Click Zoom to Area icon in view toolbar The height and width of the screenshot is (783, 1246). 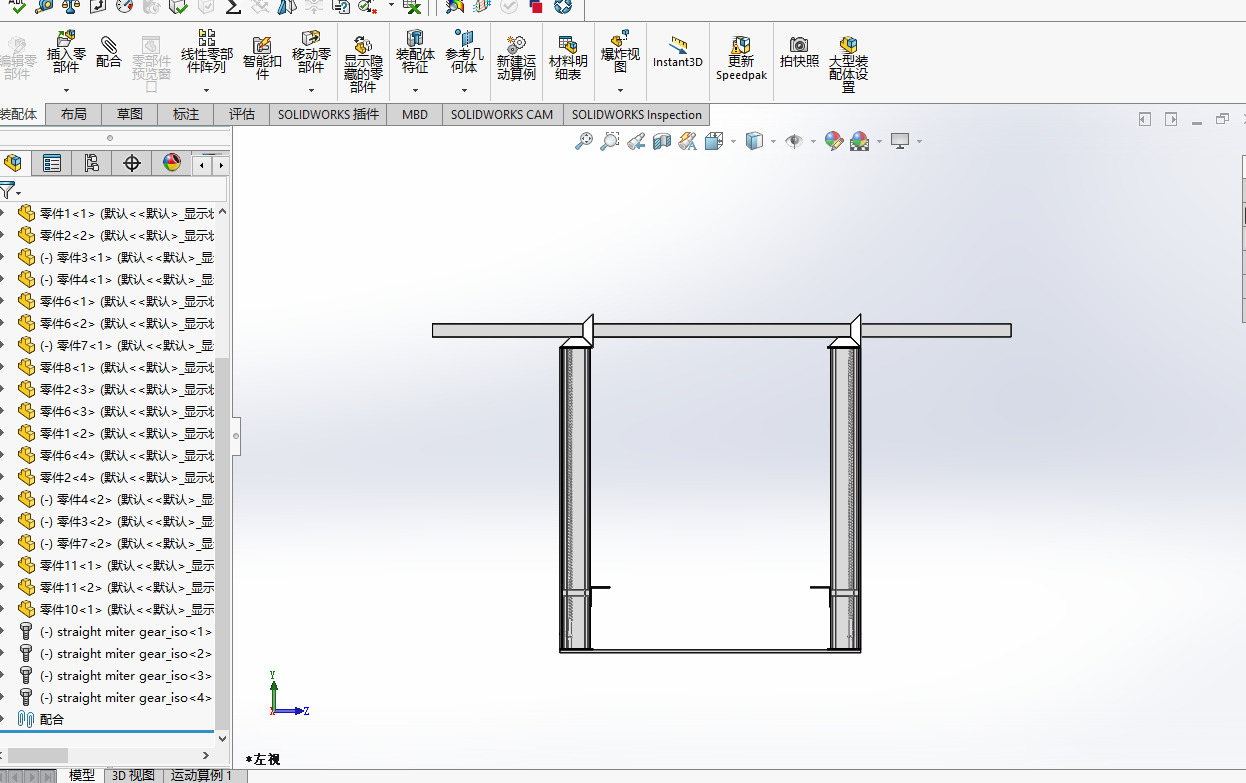tap(610, 142)
